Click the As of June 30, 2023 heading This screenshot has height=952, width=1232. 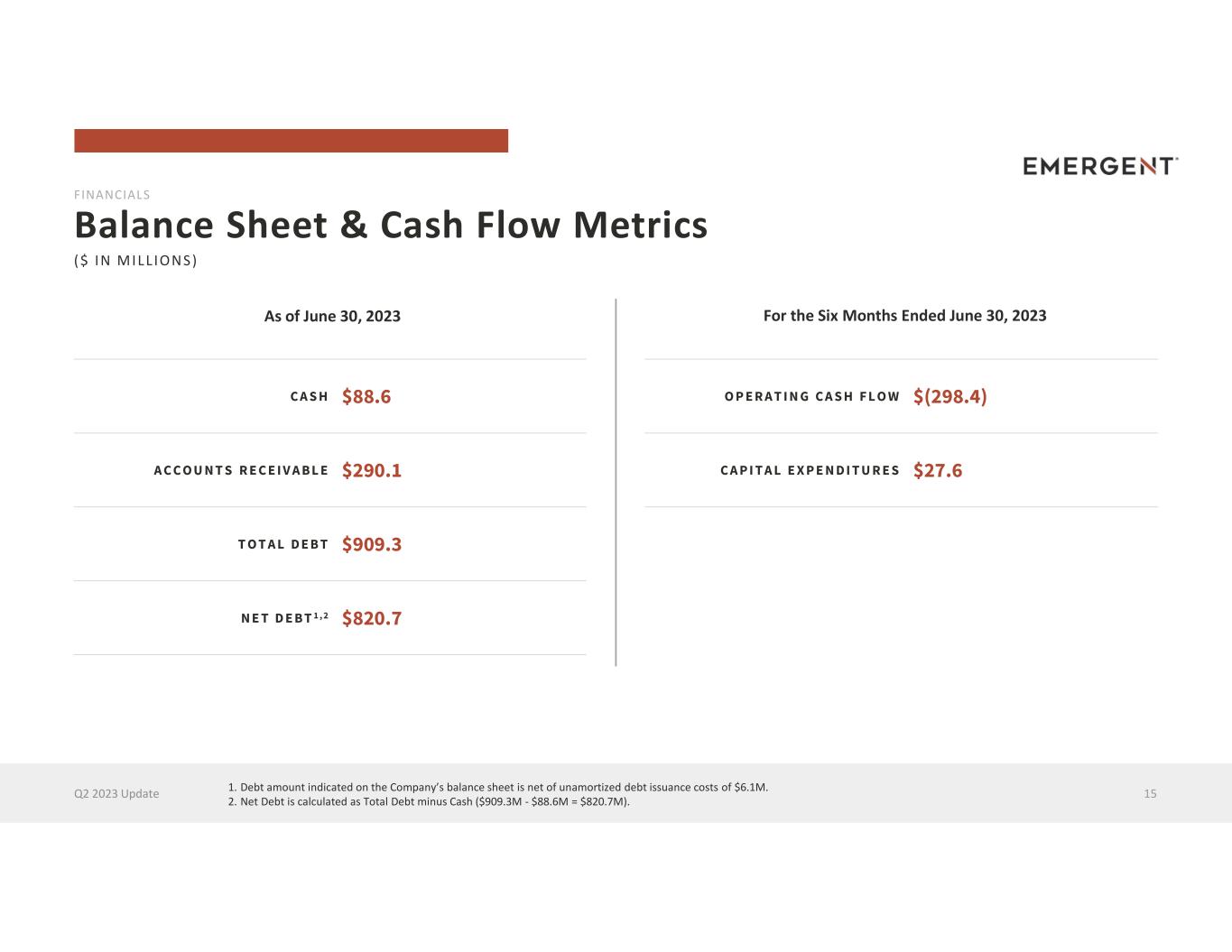(x=332, y=316)
